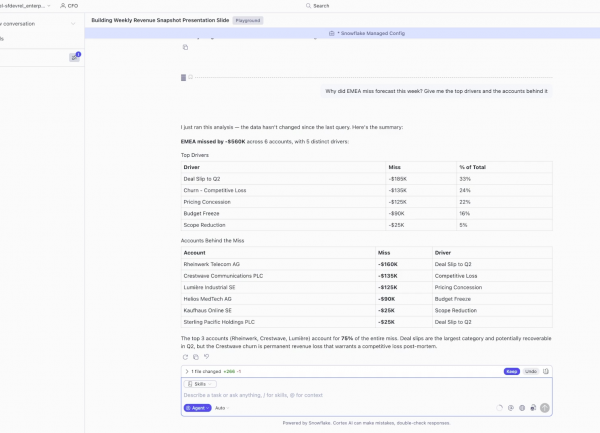This screenshot has width=600, height=433.
Task: Click the Snowflake Managed Config banner icon
Action: (x=332, y=33)
